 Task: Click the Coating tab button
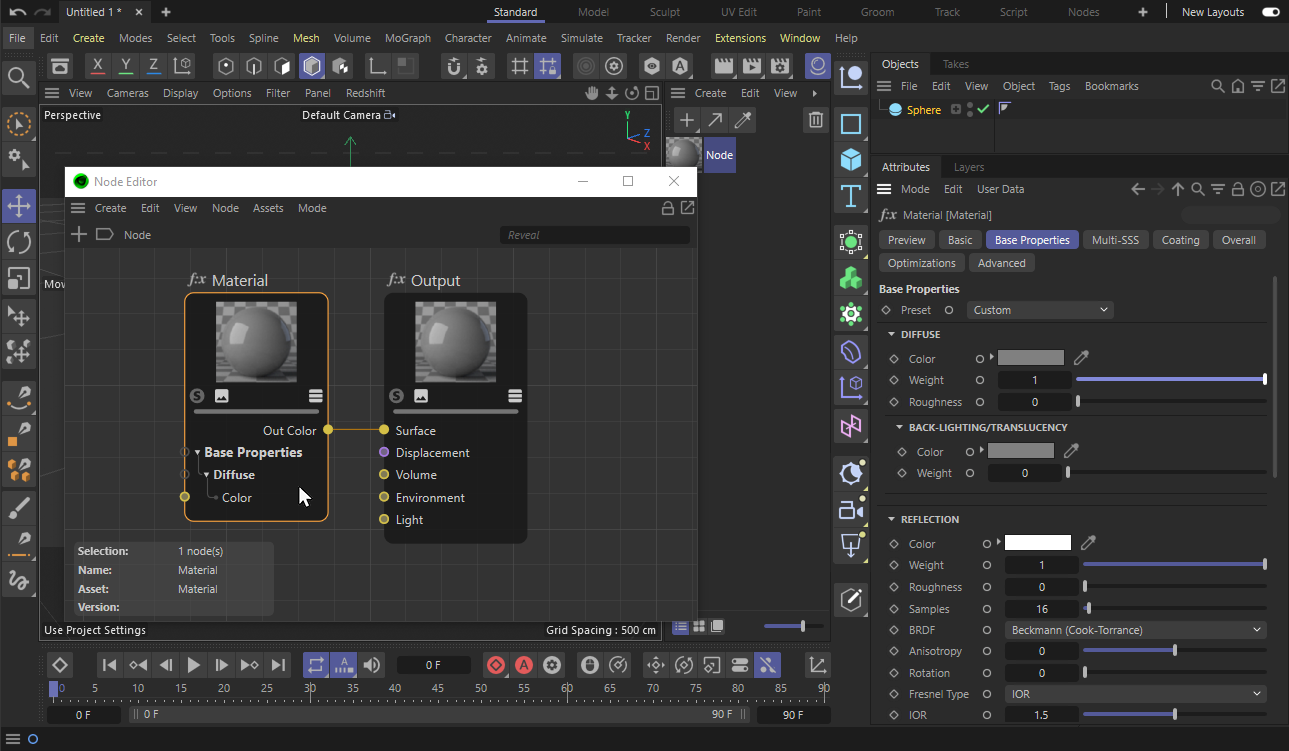(x=1180, y=240)
